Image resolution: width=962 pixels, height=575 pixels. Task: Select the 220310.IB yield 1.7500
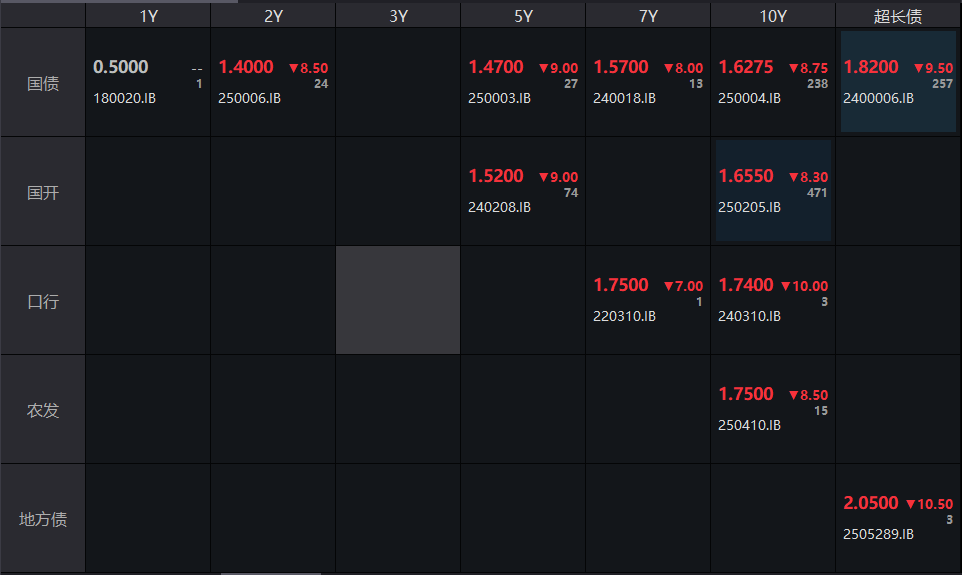tap(621, 285)
